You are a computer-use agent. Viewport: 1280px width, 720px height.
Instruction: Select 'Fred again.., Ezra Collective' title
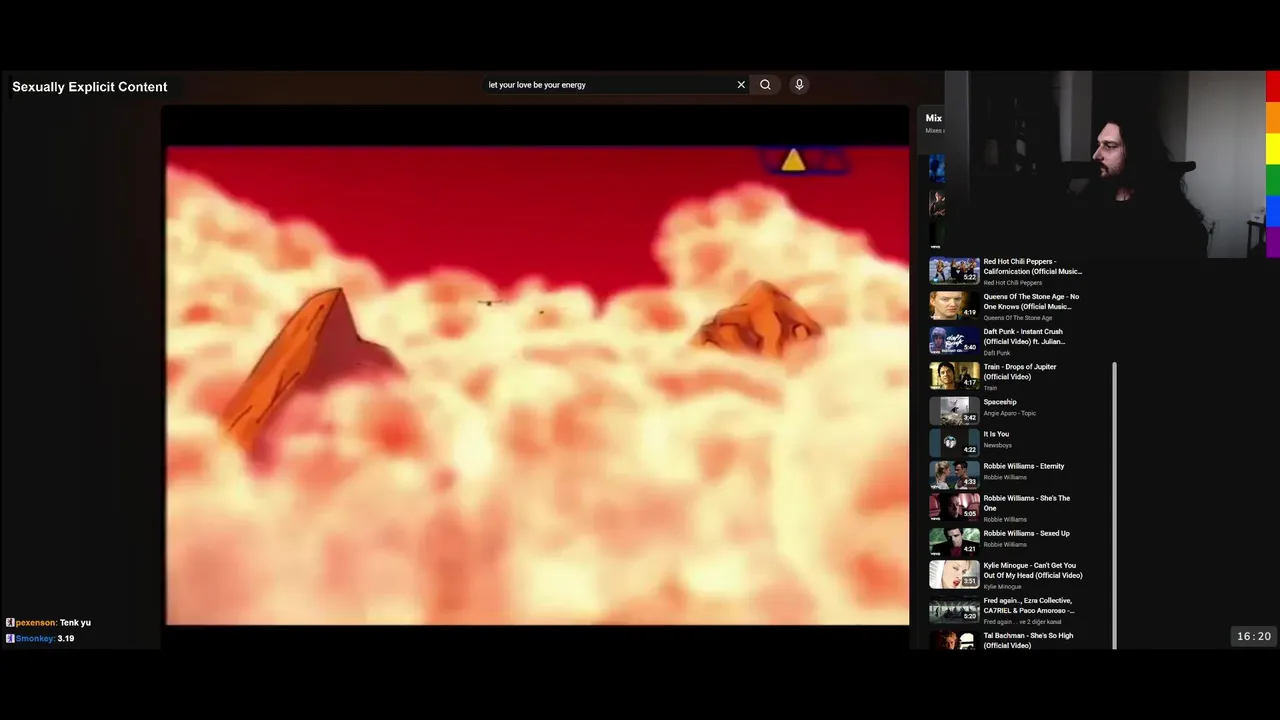click(1029, 605)
